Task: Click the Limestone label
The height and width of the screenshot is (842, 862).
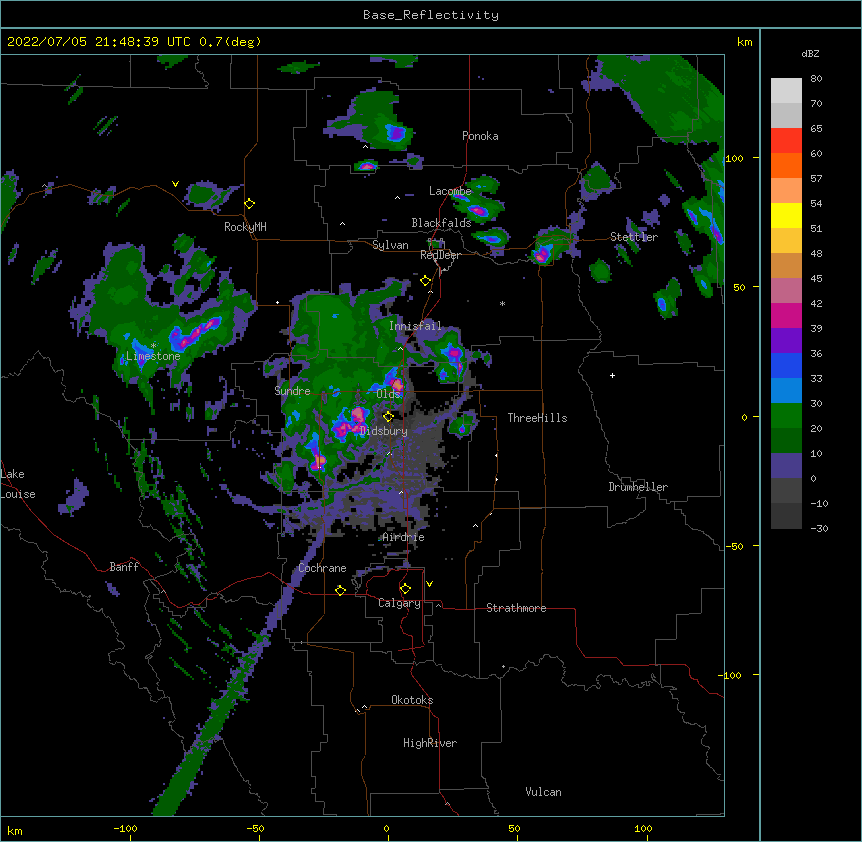Action: coord(153,356)
